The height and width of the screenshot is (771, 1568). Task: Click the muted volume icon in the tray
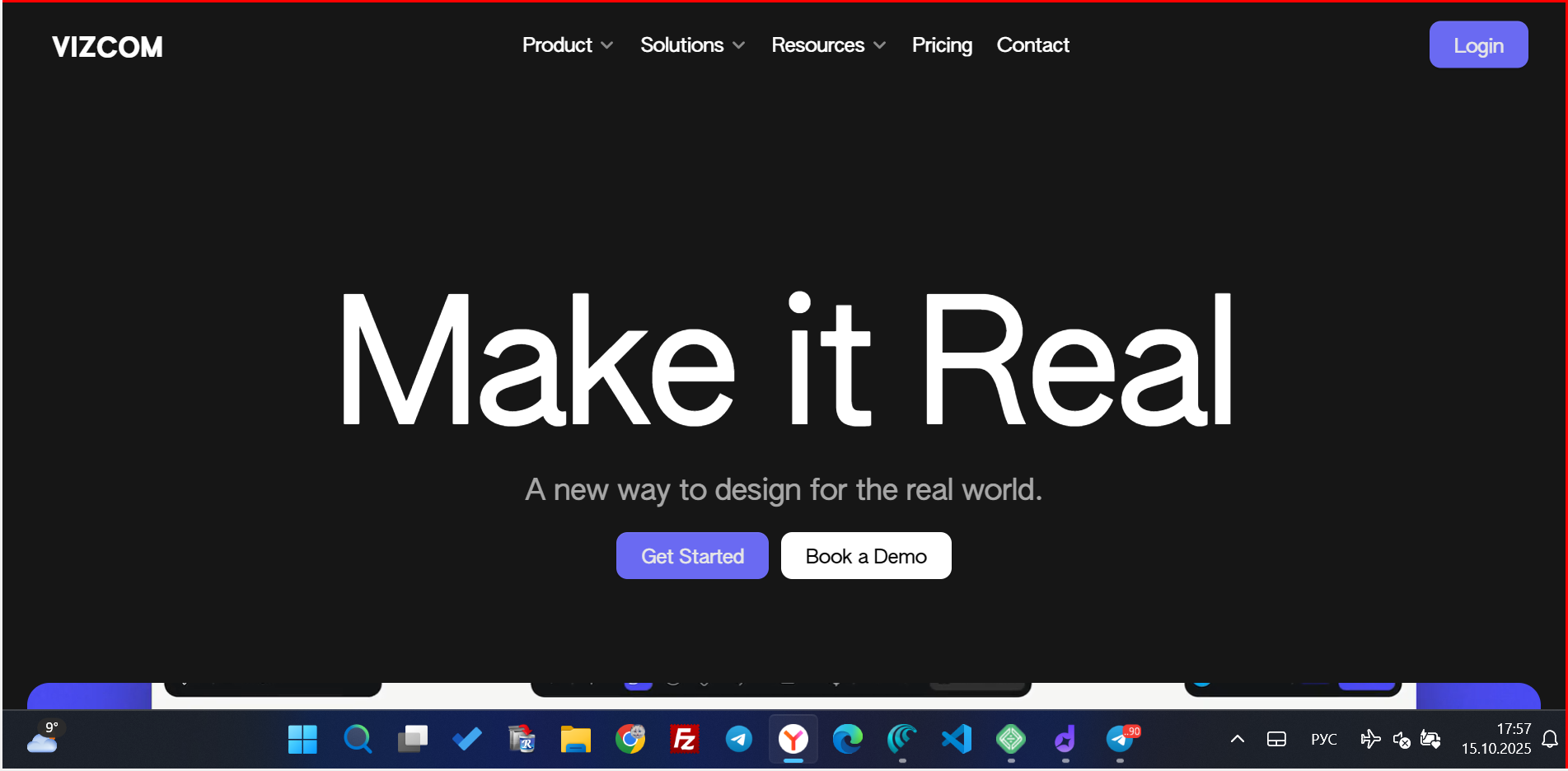tap(1401, 740)
